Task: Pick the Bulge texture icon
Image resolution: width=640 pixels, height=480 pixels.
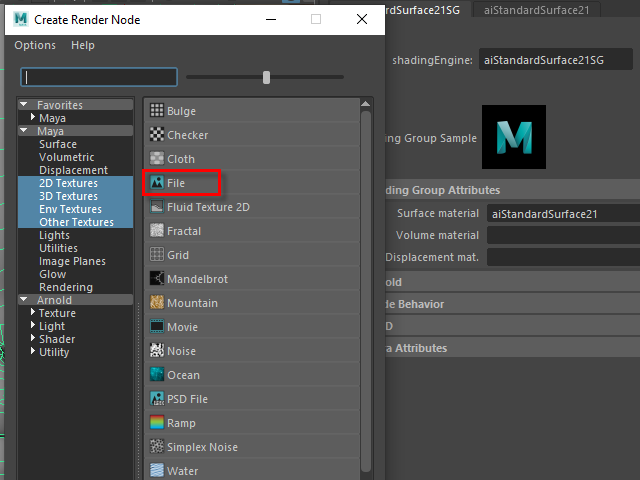Action: (x=157, y=111)
